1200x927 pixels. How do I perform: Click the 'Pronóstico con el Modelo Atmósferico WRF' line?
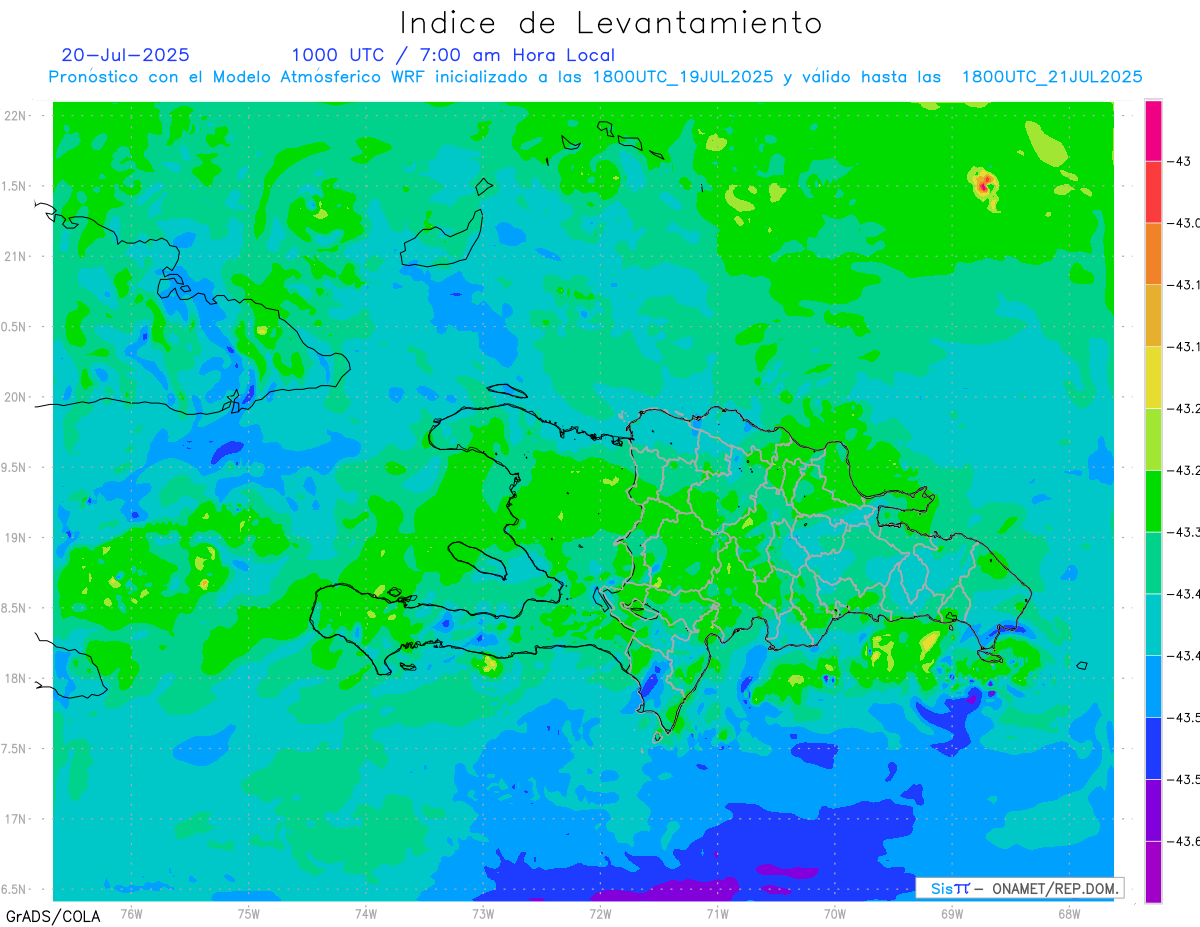click(x=595, y=77)
